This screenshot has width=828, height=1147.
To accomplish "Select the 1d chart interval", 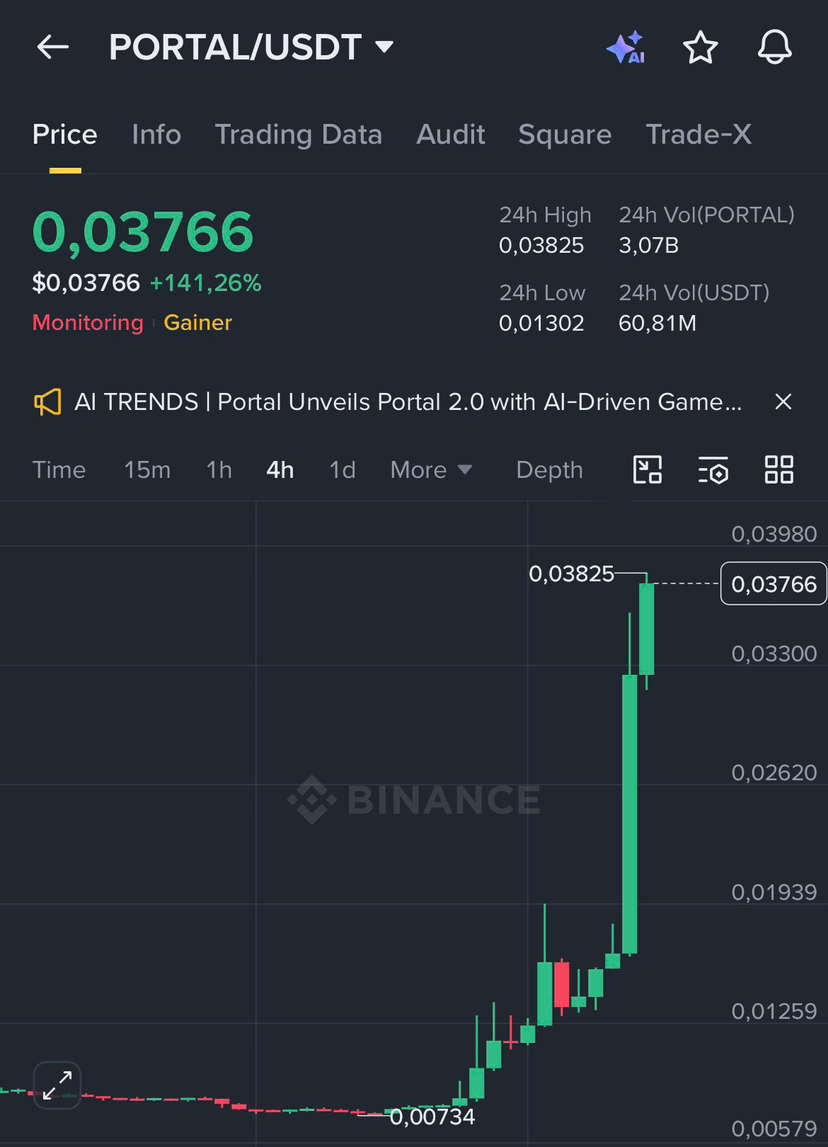I will point(342,470).
